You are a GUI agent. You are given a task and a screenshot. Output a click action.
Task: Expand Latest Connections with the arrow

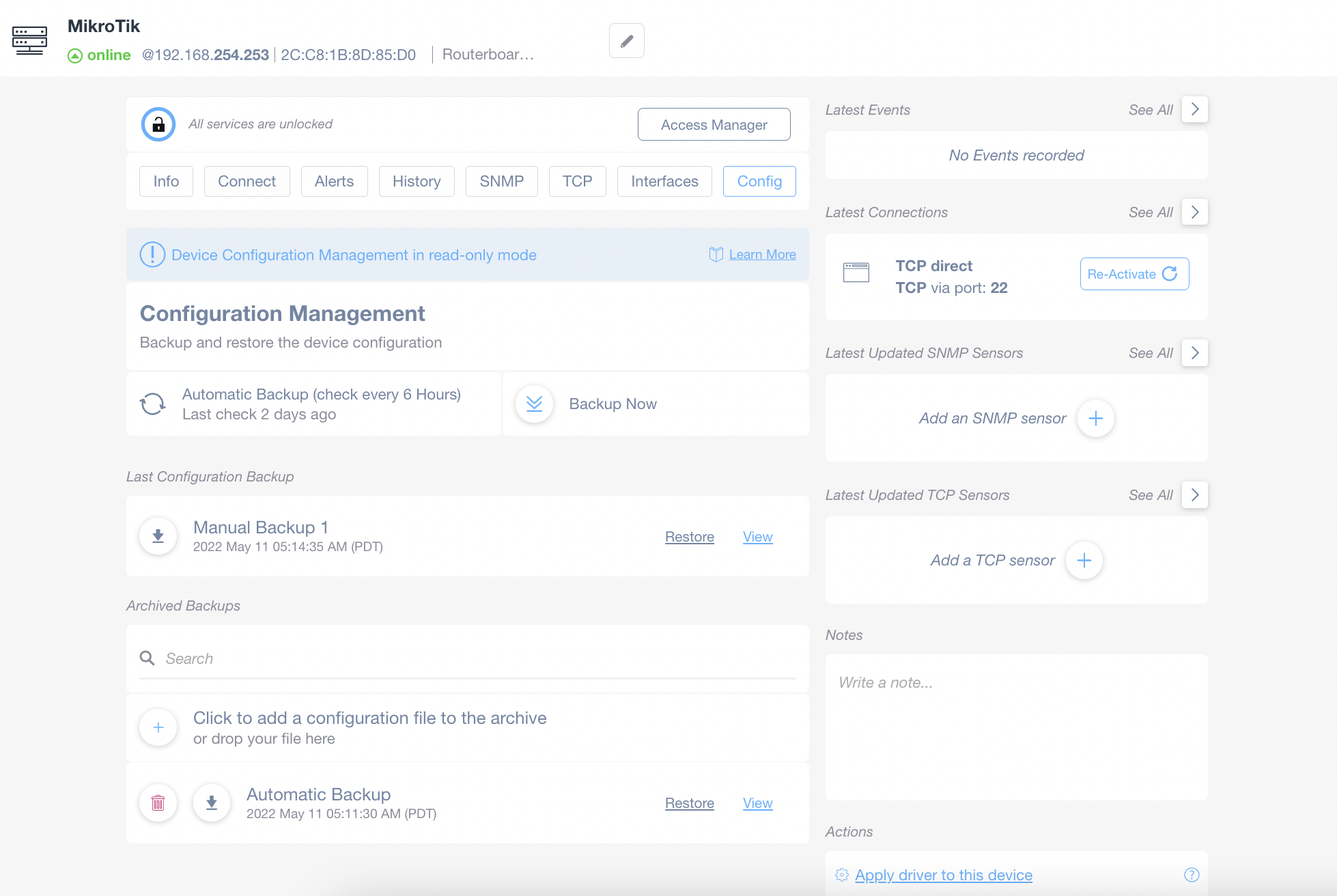[1195, 212]
